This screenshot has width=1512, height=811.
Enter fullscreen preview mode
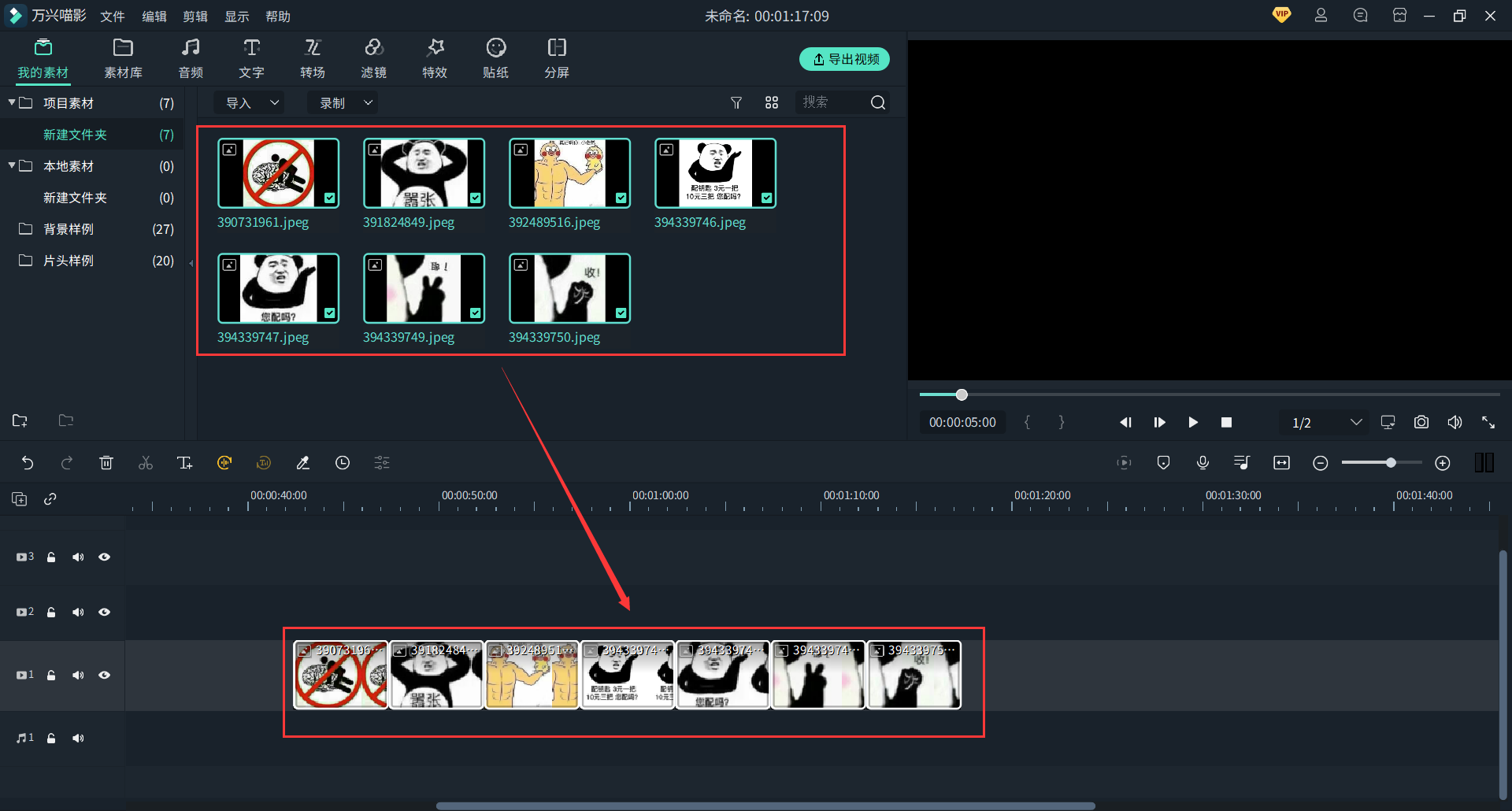[x=1488, y=423]
